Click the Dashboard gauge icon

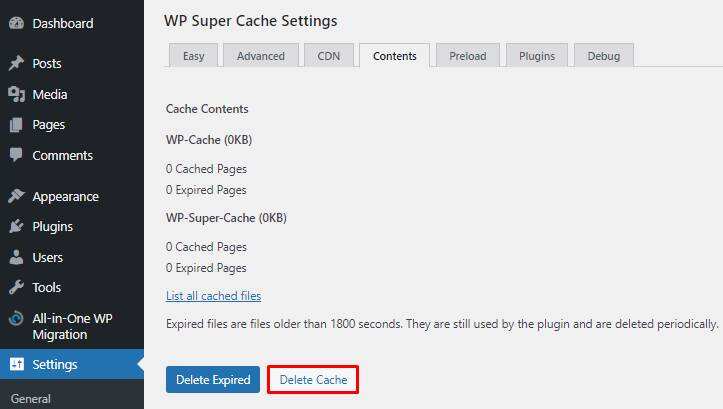[x=16, y=23]
